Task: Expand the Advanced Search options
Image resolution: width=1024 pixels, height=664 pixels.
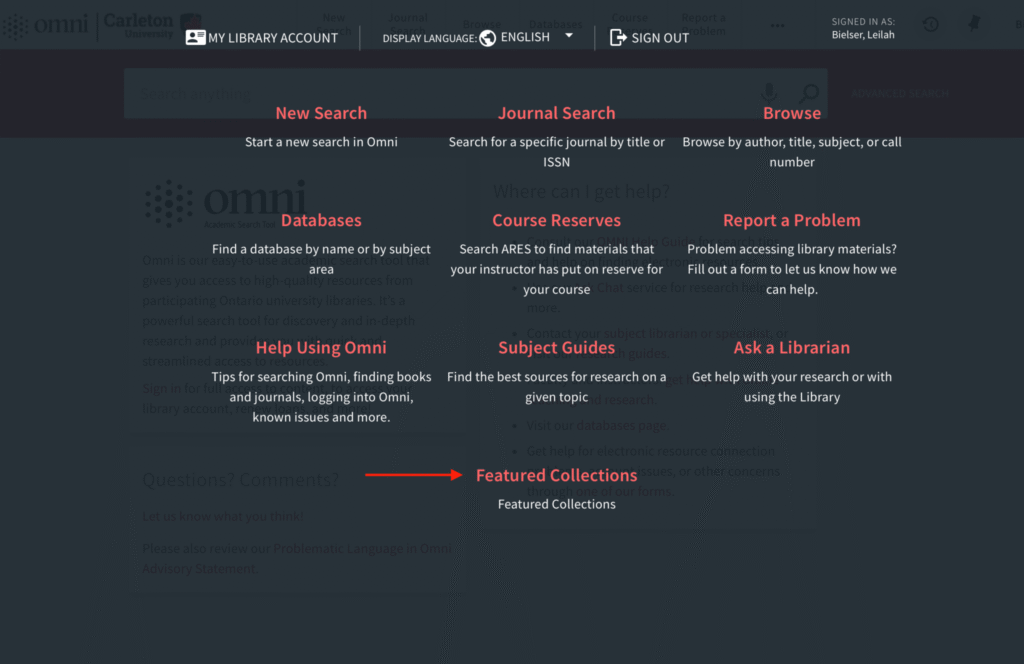Action: (898, 92)
